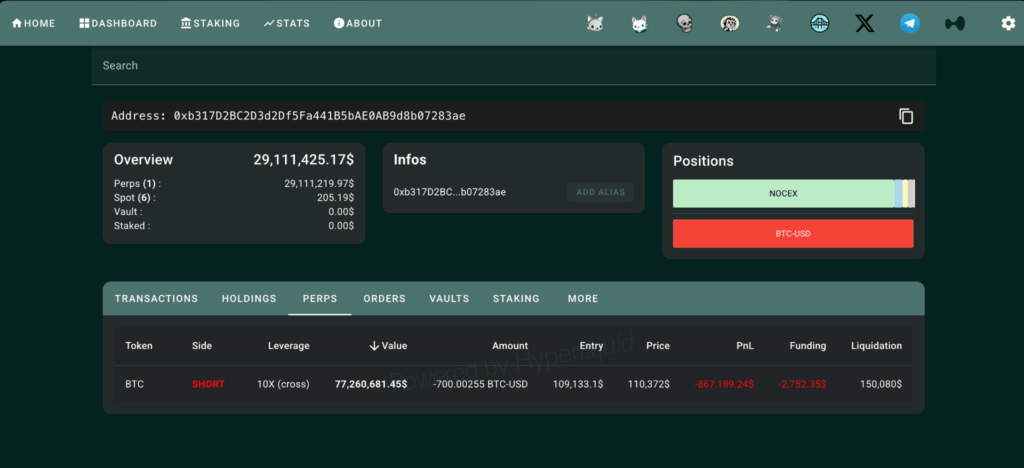Open the MORE tab menu

click(x=582, y=299)
